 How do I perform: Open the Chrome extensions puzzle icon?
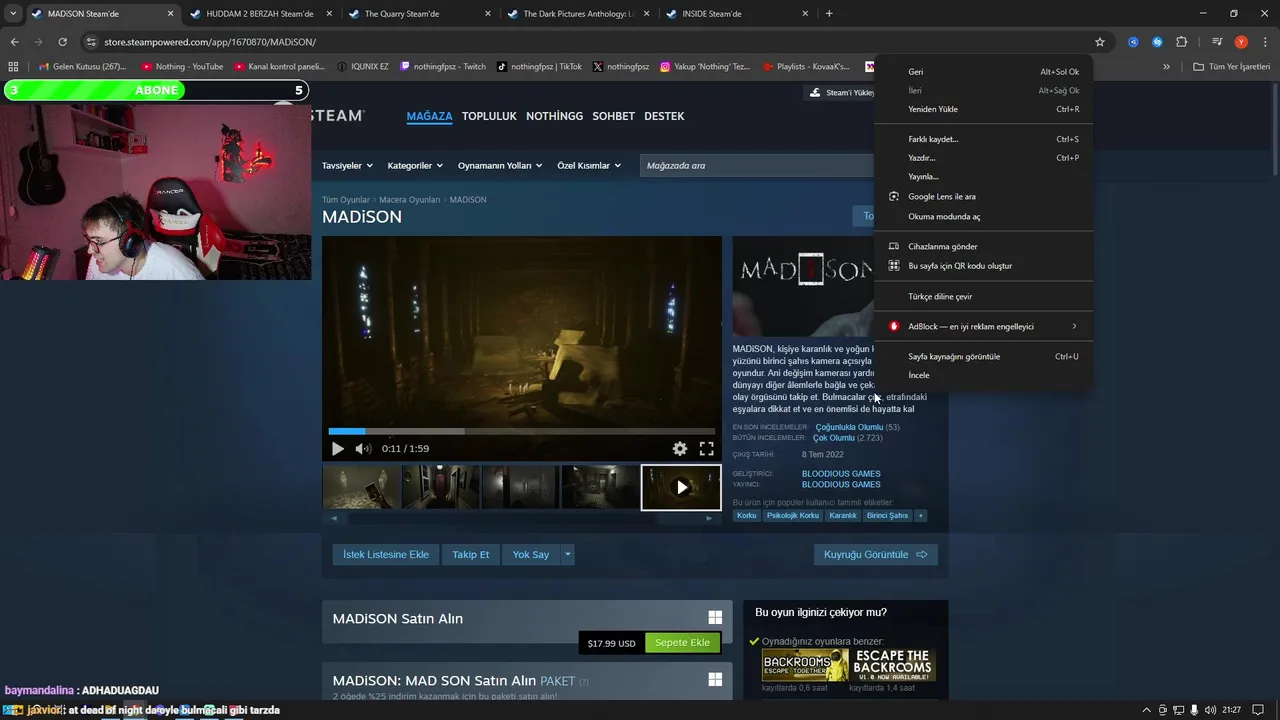tap(1181, 42)
